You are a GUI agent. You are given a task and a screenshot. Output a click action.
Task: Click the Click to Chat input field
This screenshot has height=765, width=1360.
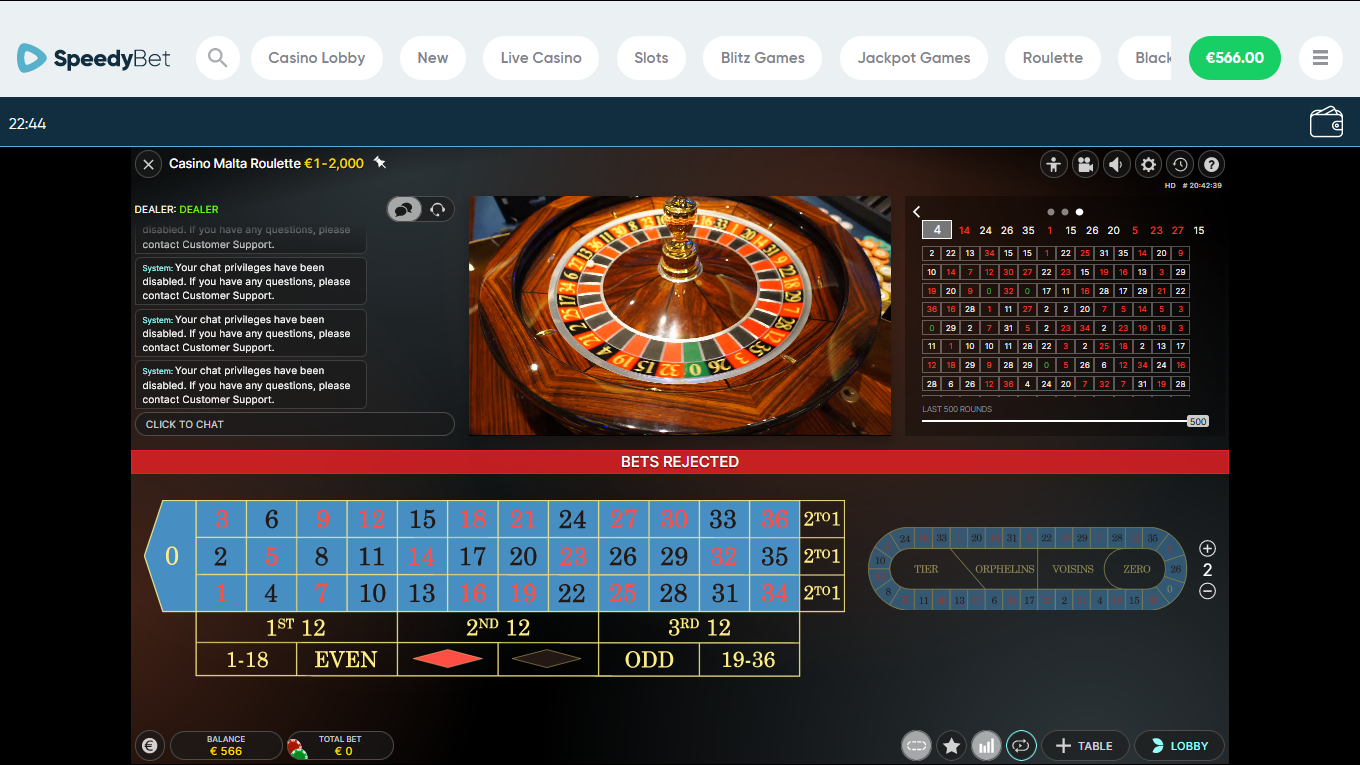point(294,424)
